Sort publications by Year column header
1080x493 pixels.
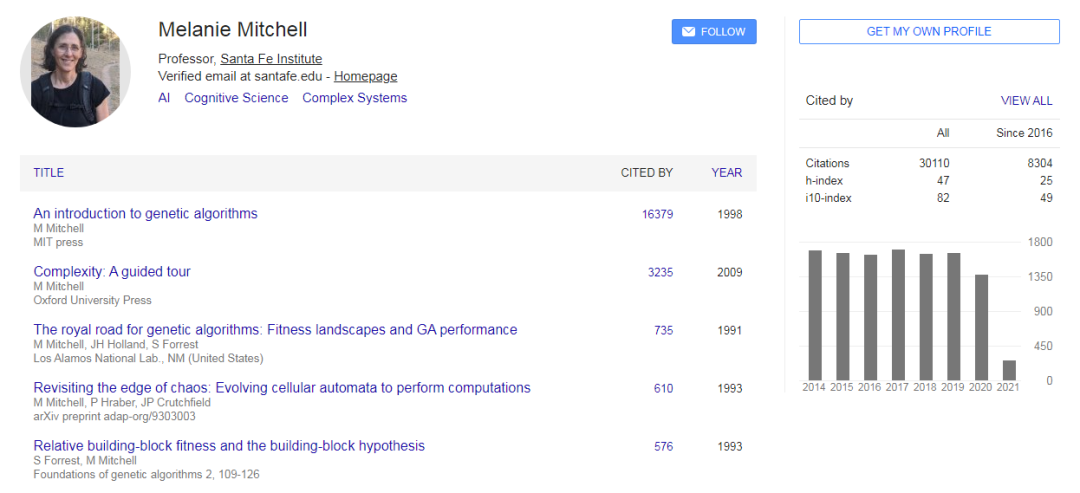click(726, 173)
